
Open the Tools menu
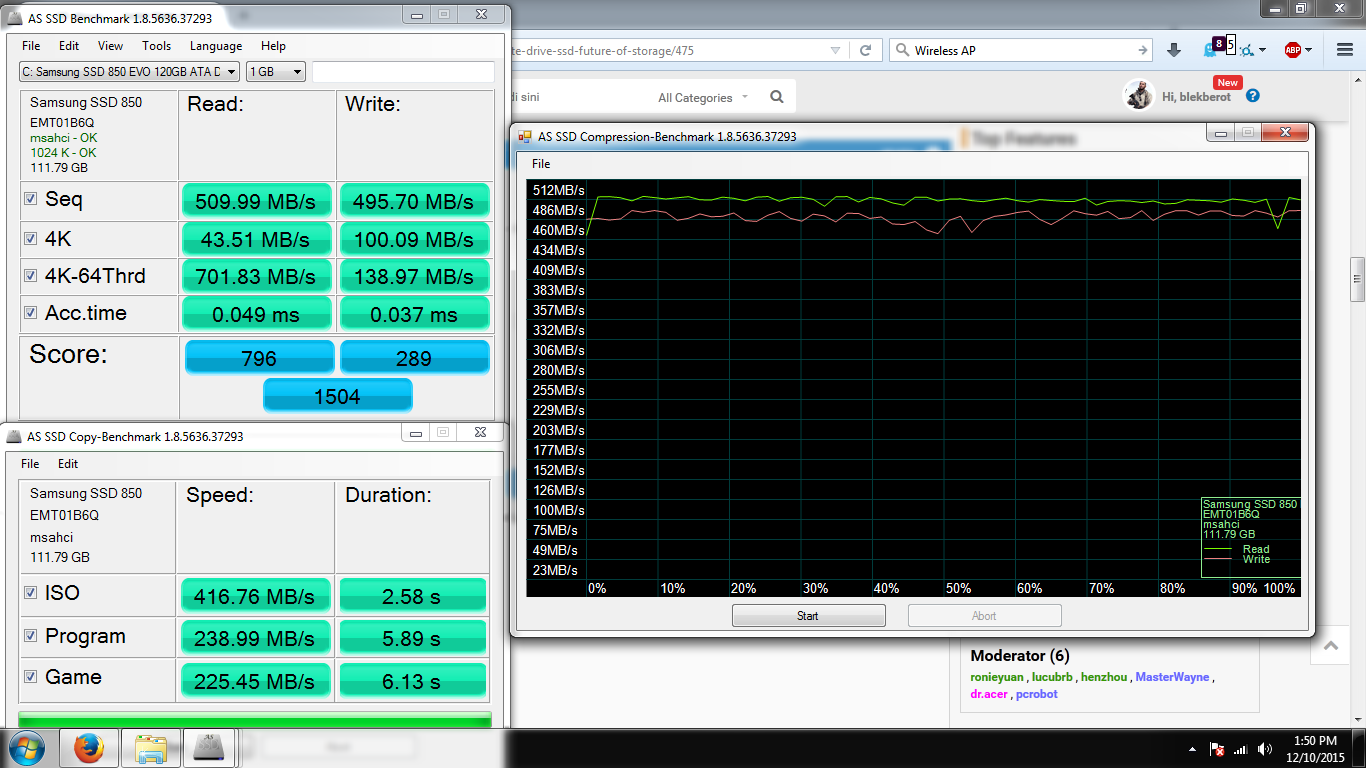tap(157, 46)
